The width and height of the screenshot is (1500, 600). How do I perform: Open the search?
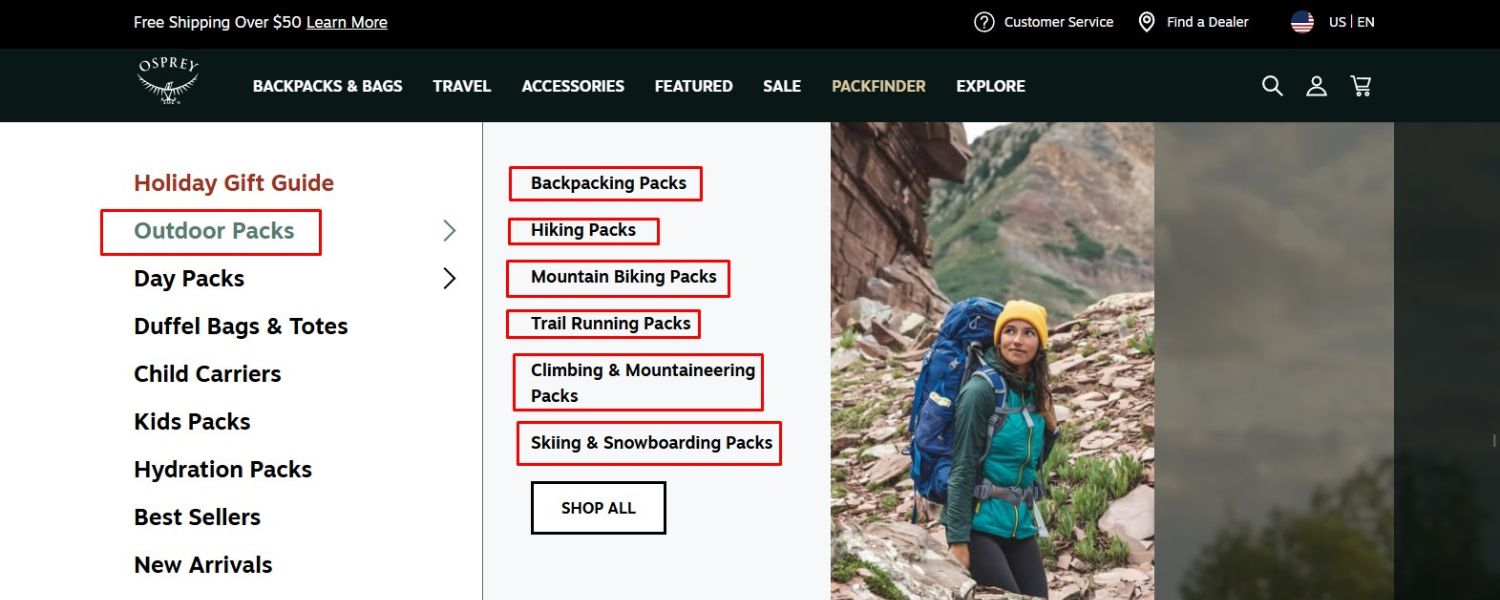[1271, 86]
